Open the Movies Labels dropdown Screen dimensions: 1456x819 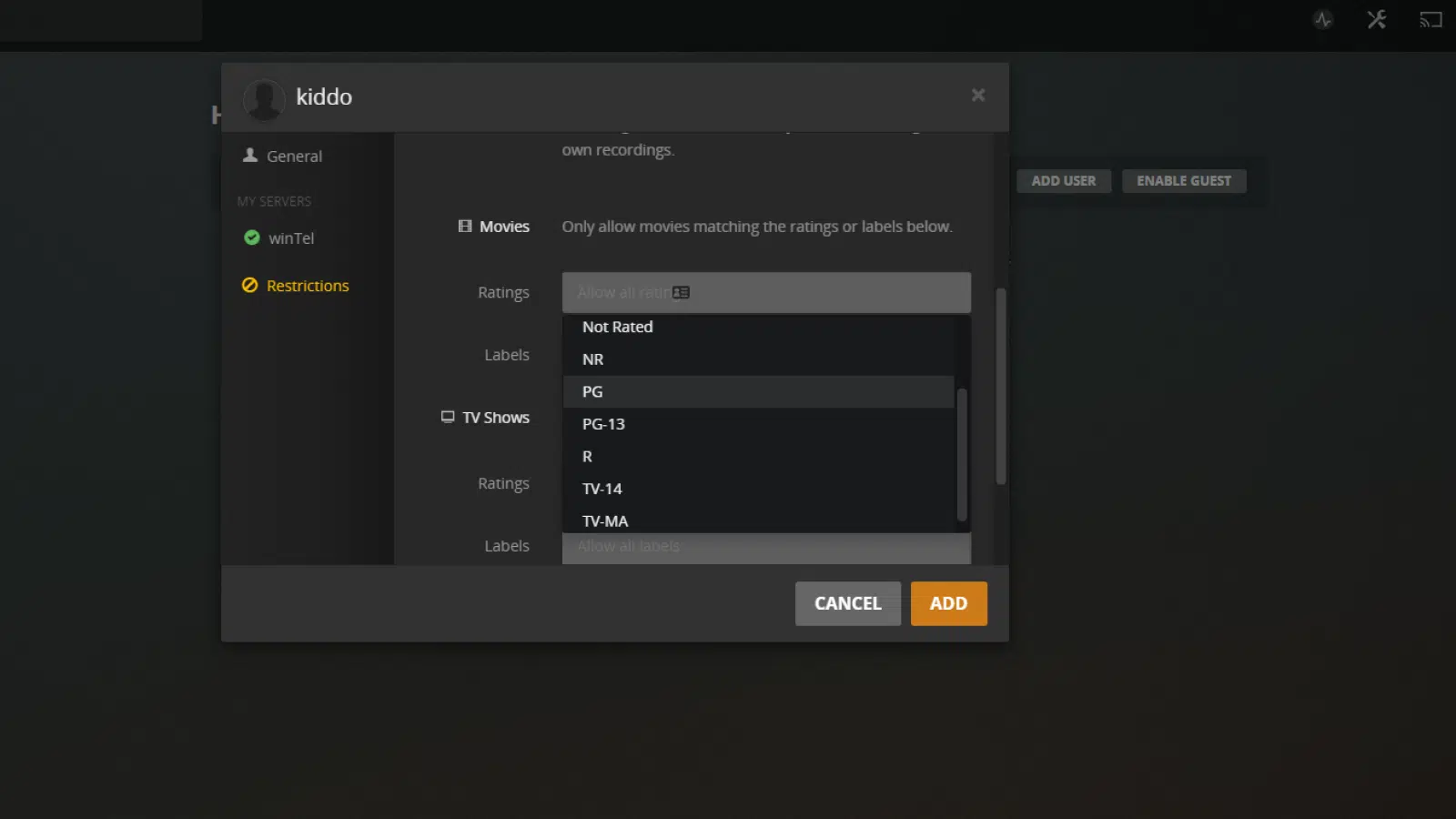[x=767, y=355]
